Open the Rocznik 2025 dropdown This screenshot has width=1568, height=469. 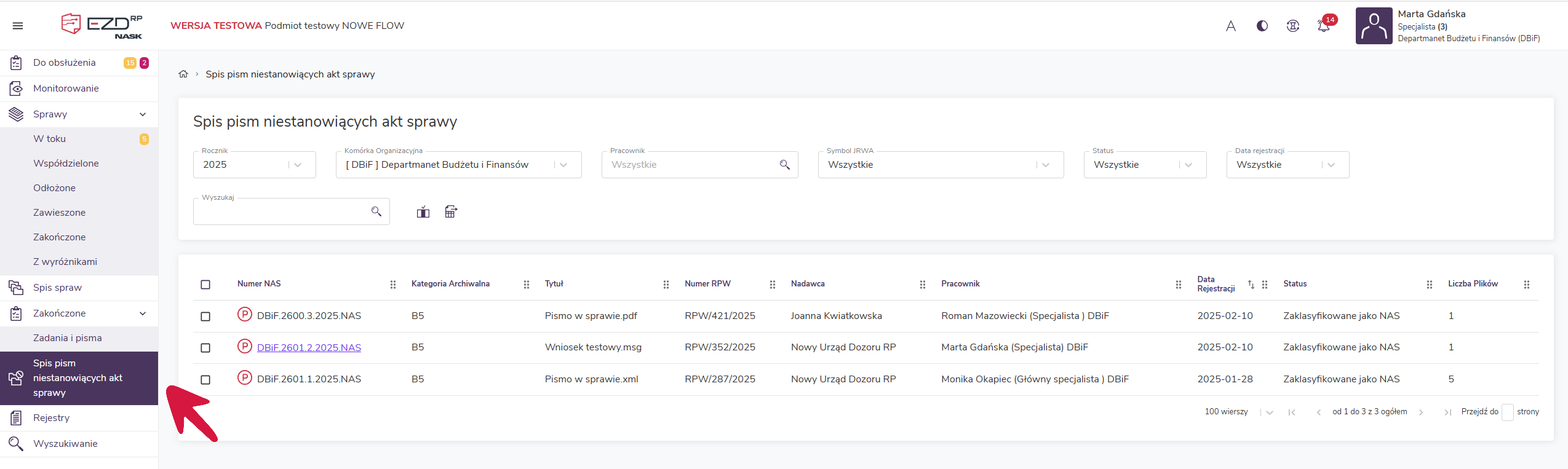[254, 165]
